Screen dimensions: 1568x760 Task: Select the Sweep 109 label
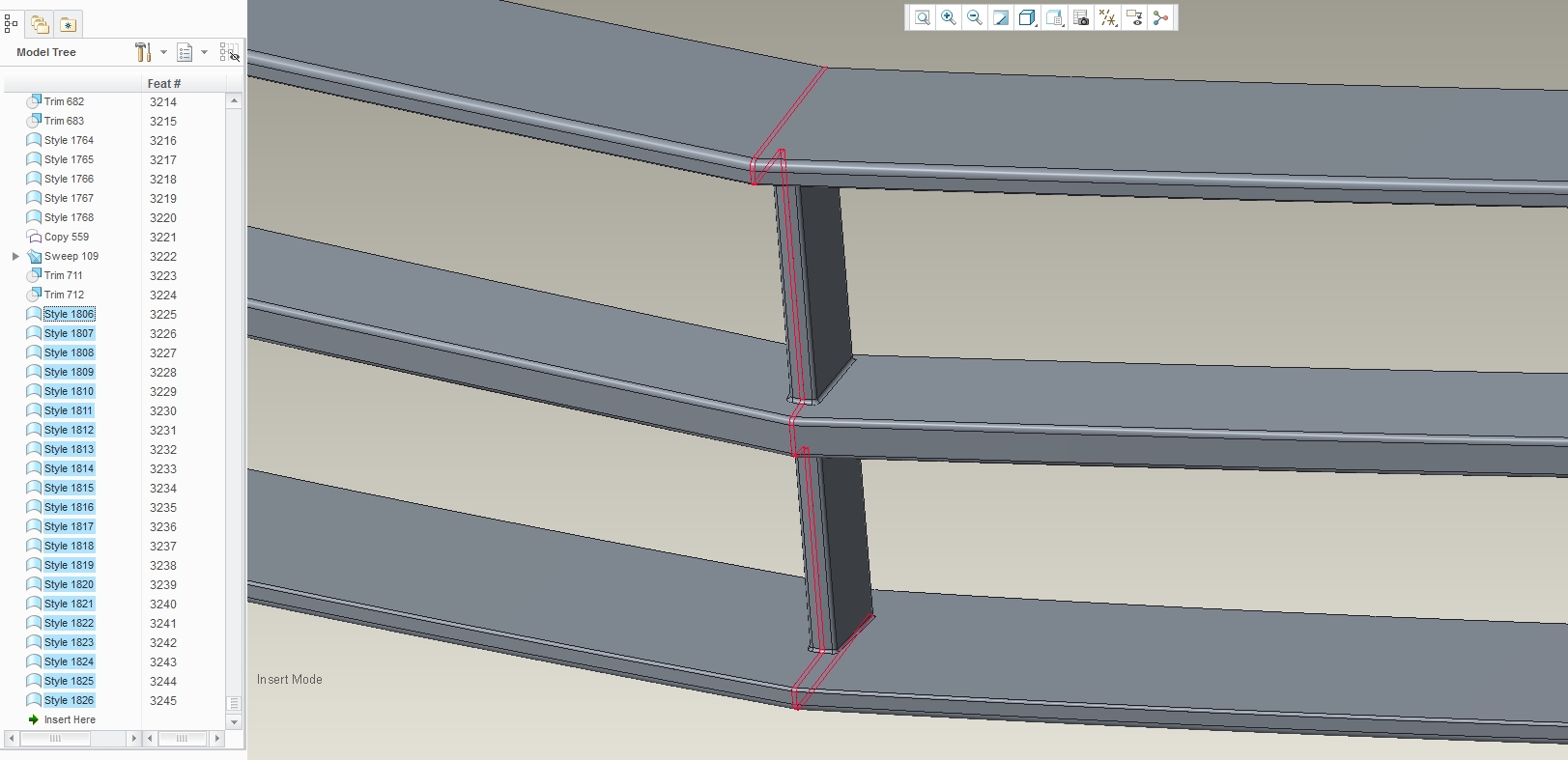(x=71, y=256)
